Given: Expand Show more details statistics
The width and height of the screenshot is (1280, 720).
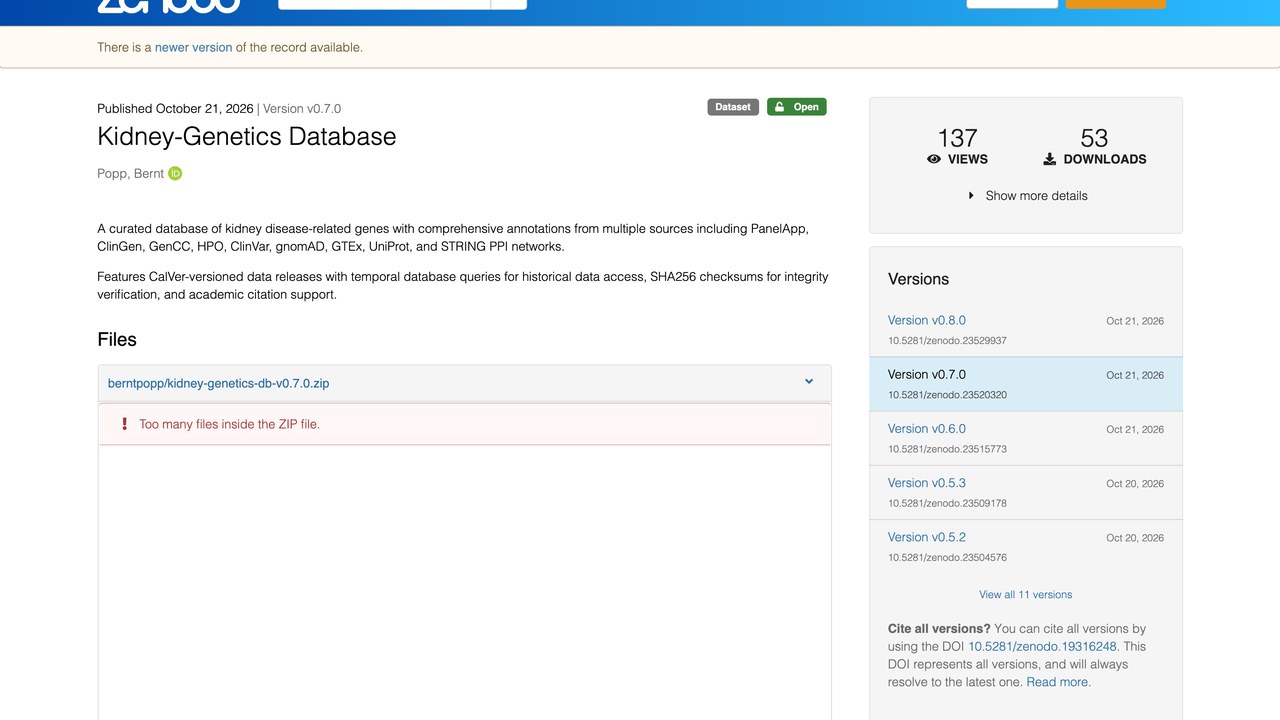Looking at the screenshot, I should click(1027, 196).
